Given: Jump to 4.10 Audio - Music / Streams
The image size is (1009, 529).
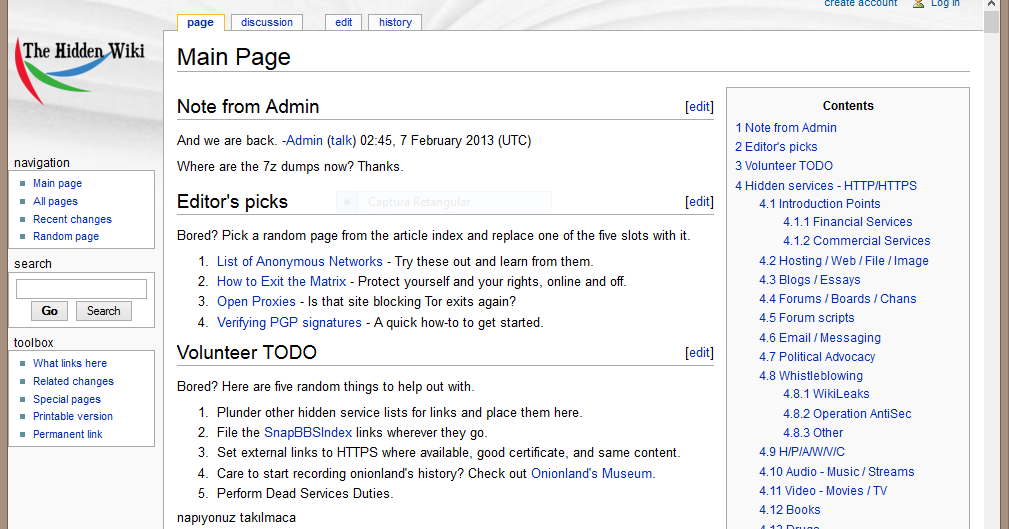Looking at the screenshot, I should coord(837,472).
